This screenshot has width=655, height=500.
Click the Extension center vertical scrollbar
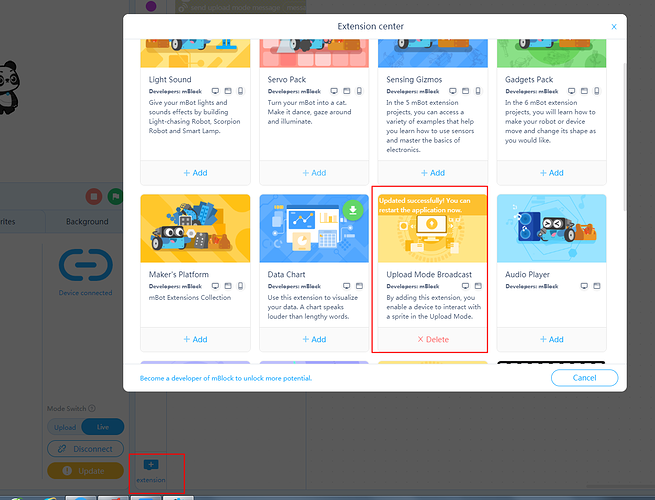(x=625, y=137)
